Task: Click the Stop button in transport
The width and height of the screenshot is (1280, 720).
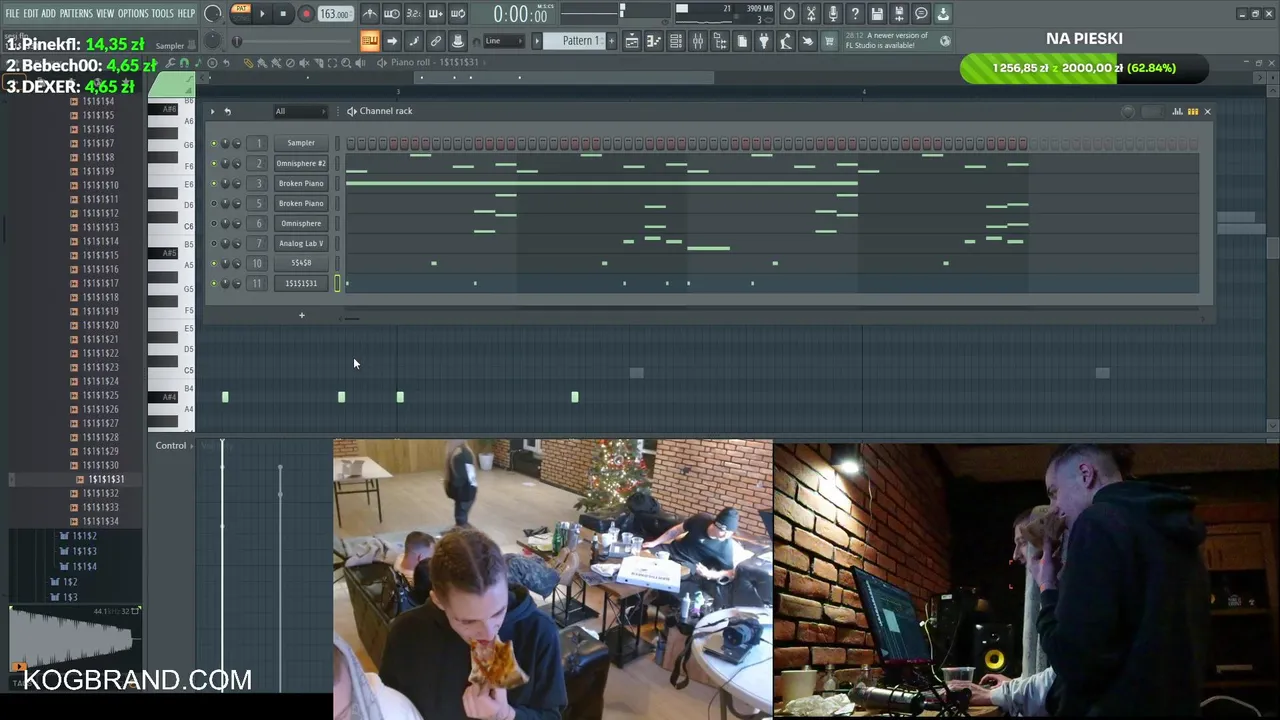Action: click(283, 14)
